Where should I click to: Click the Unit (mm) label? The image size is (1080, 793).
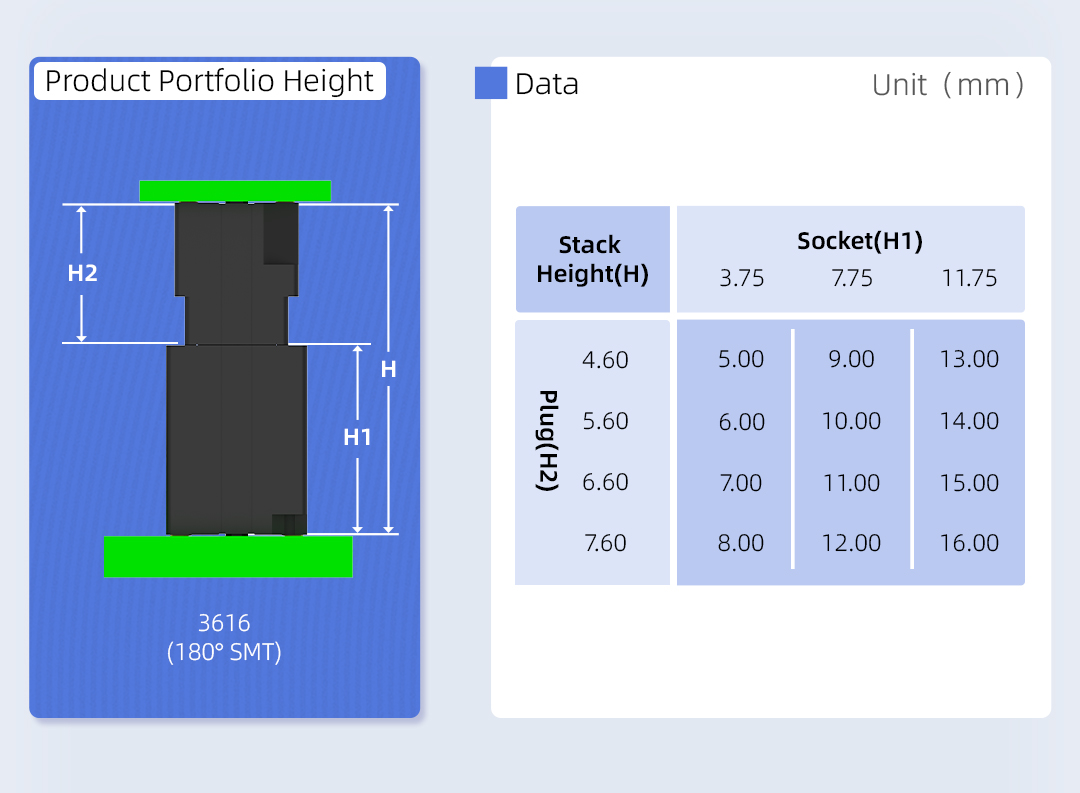pyautogui.click(x=948, y=85)
